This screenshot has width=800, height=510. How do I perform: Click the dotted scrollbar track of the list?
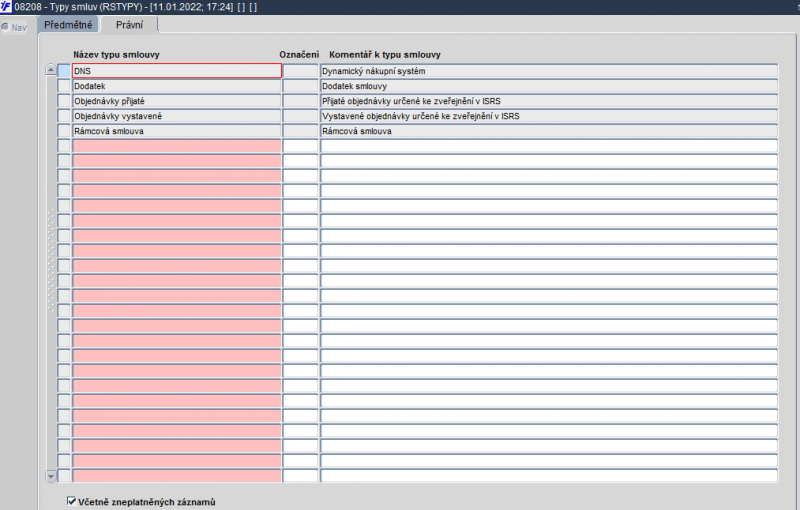coord(51,260)
